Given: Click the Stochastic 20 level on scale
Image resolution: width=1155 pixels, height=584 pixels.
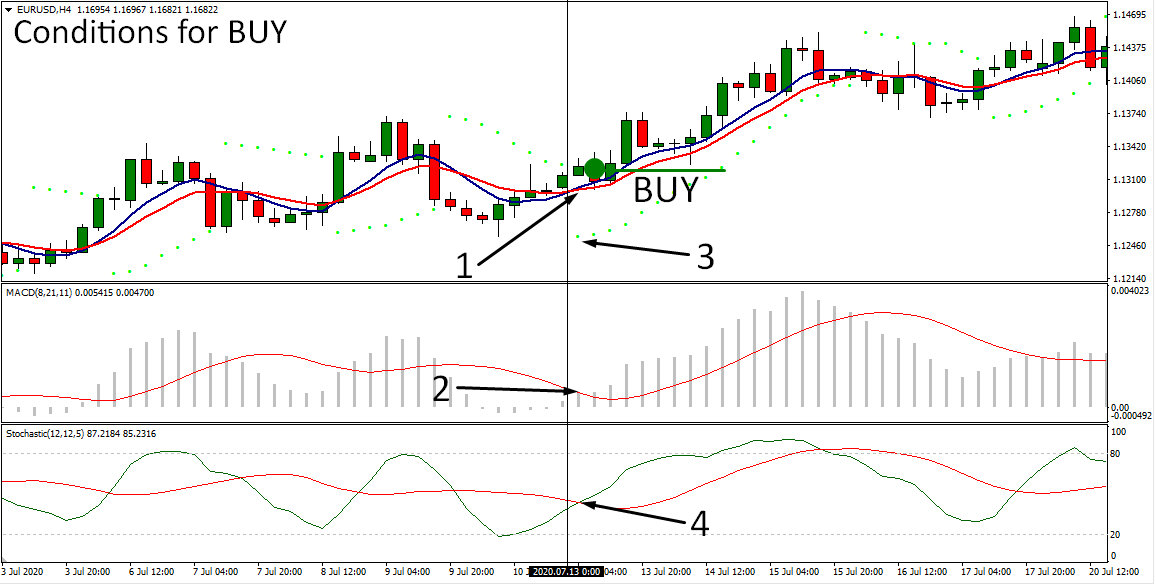Looking at the screenshot, I should point(1120,534).
